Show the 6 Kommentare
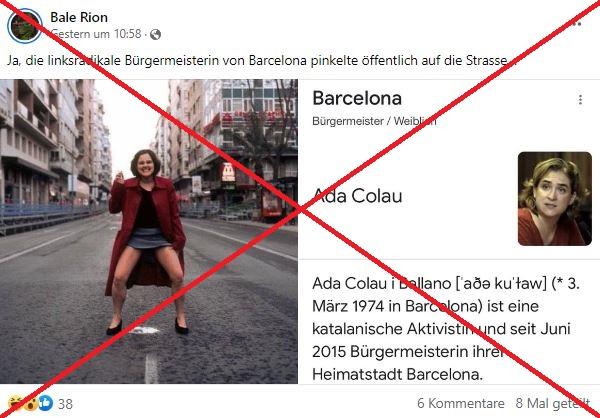 (461, 403)
